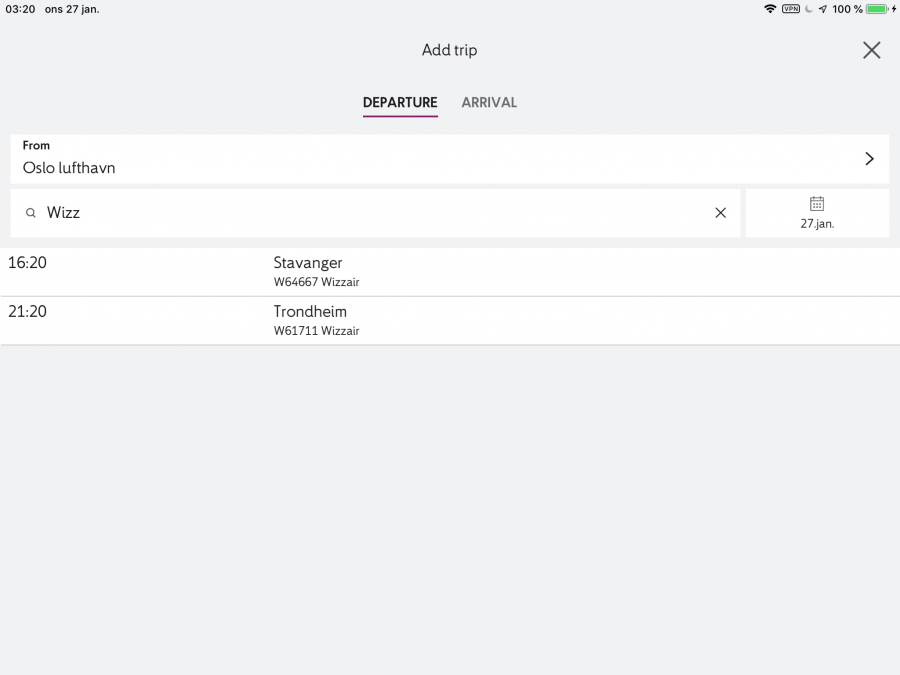Tap the Do Not Disturb moon icon
Image resolution: width=900 pixels, height=675 pixels.
click(x=808, y=9)
